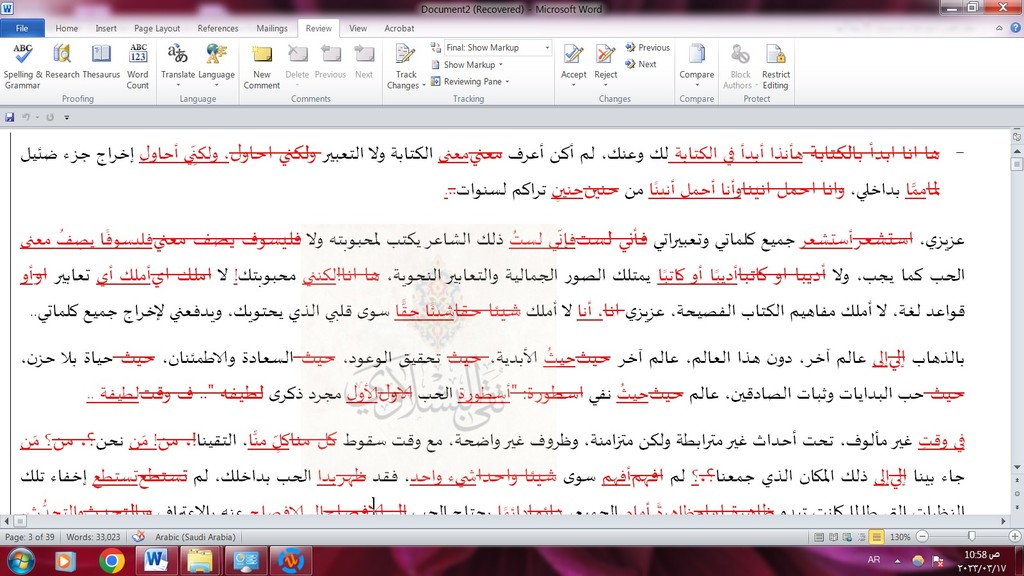Switch to the Acrobat tab
Viewport: 1024px width, 576px height.
click(399, 28)
